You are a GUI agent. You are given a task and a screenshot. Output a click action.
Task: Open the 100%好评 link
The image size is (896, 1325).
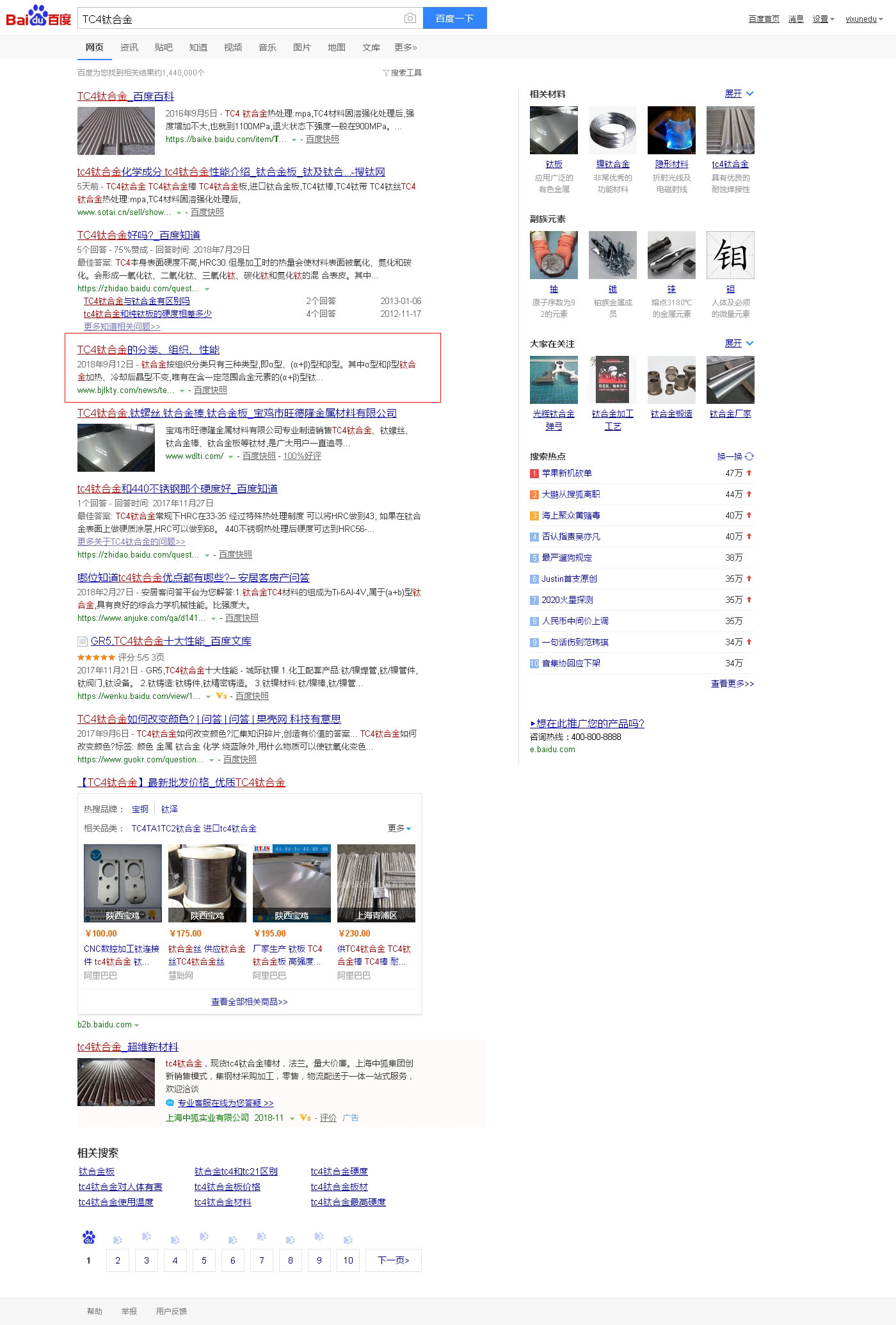[x=302, y=456]
